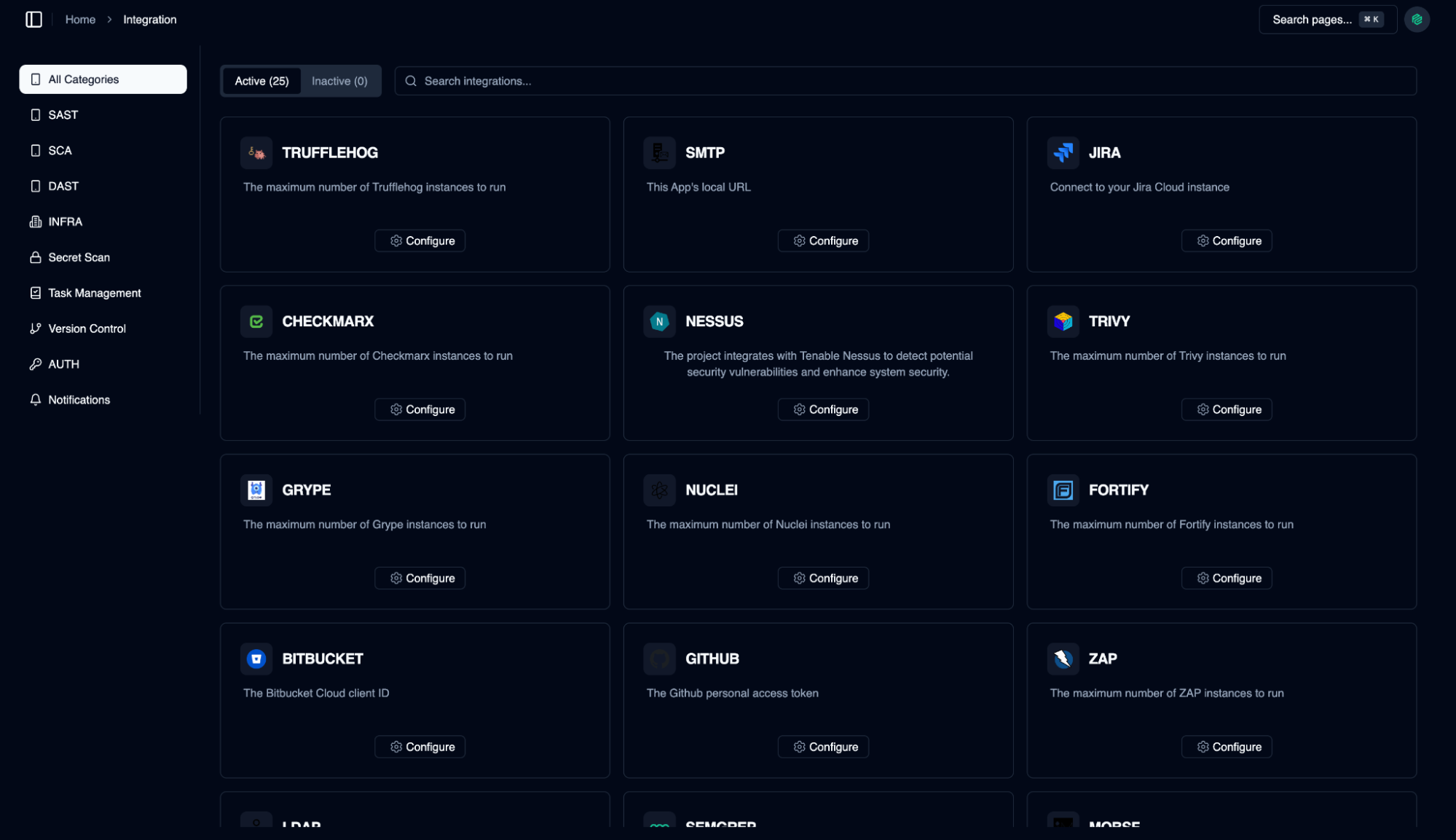Click the Trivy logo icon
Viewport: 1456px width, 840px height.
point(1063,321)
